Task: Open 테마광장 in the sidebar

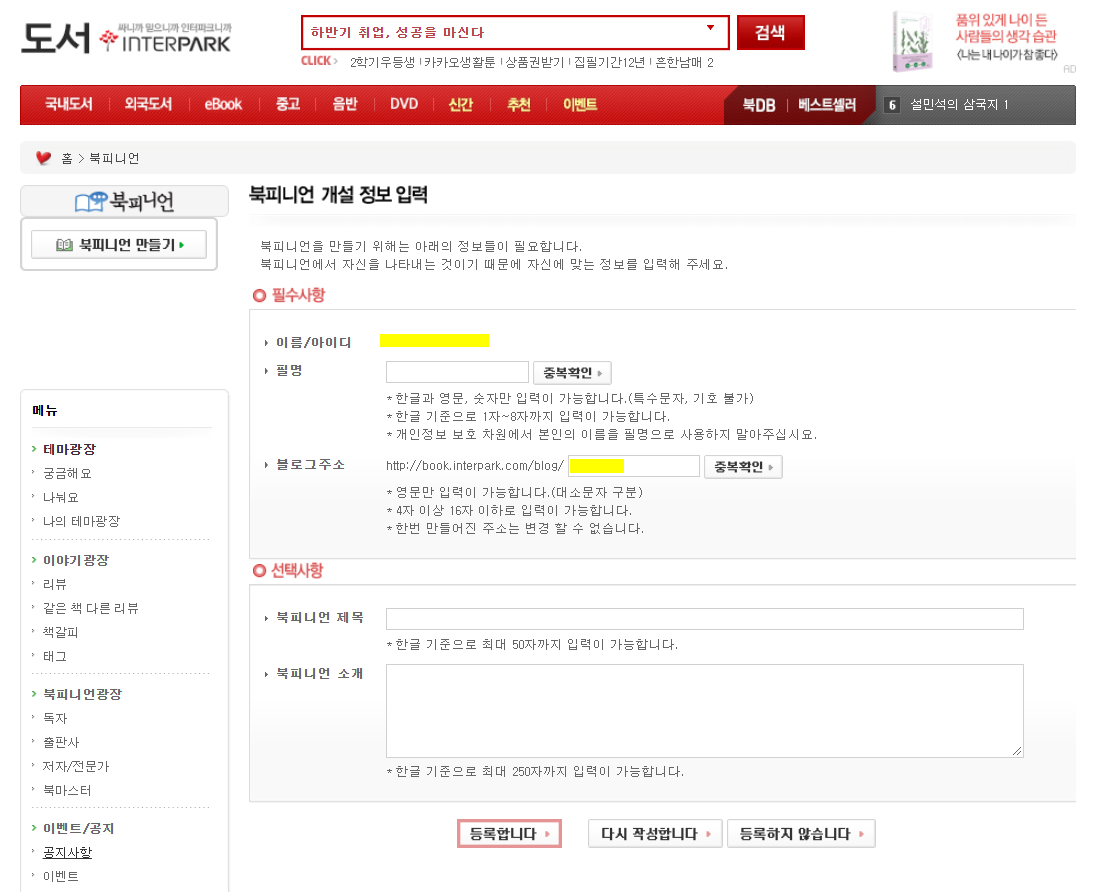Action: pyautogui.click(x=69, y=449)
